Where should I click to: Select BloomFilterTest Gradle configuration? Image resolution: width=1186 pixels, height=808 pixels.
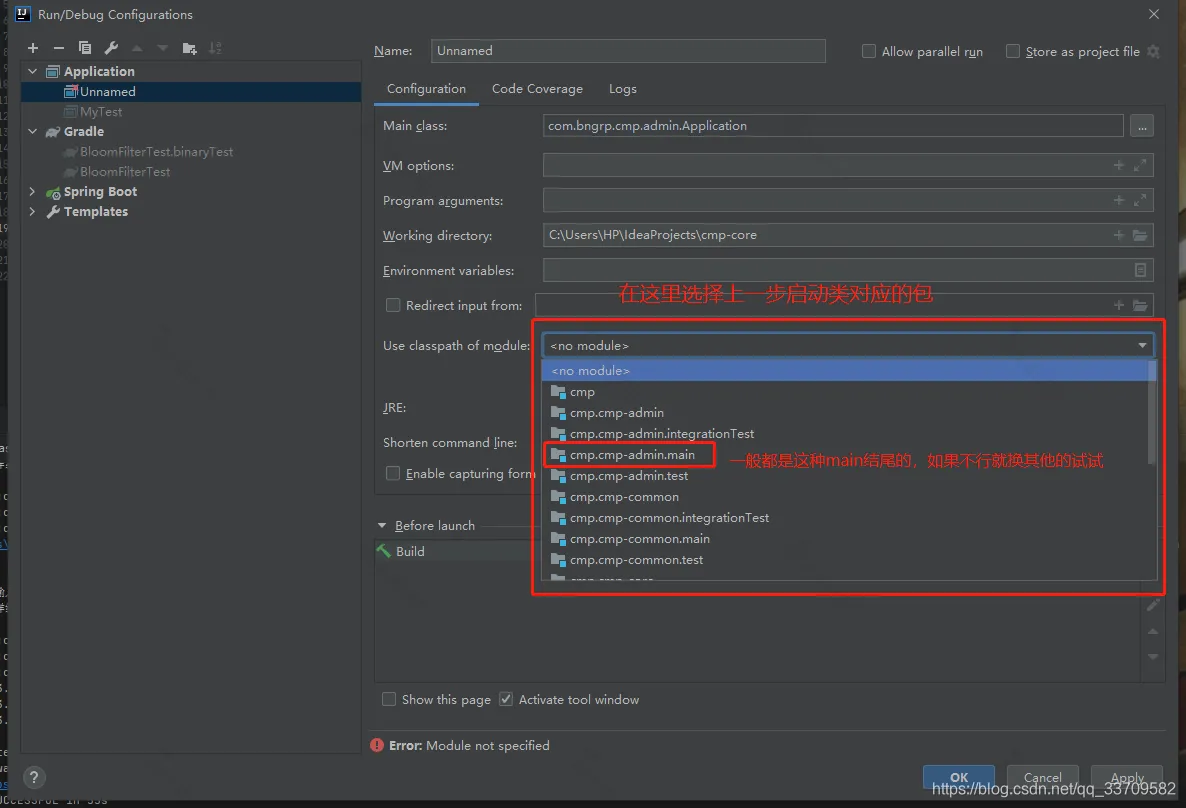click(191, 172)
